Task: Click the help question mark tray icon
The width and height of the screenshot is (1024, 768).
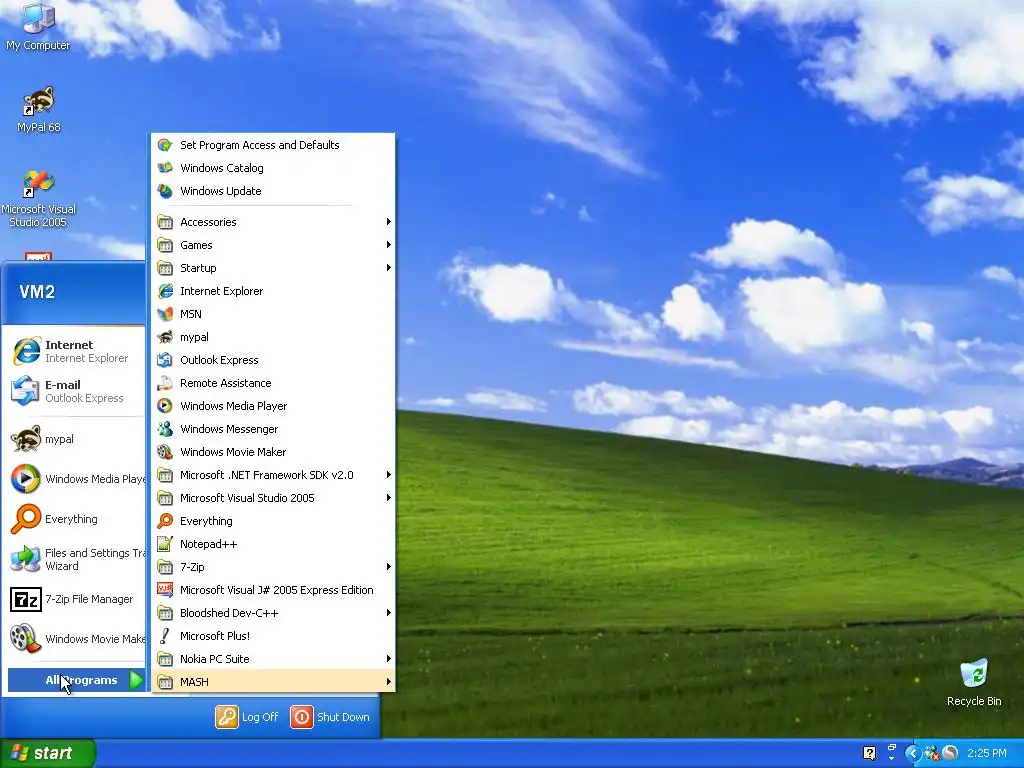Action: [x=869, y=753]
